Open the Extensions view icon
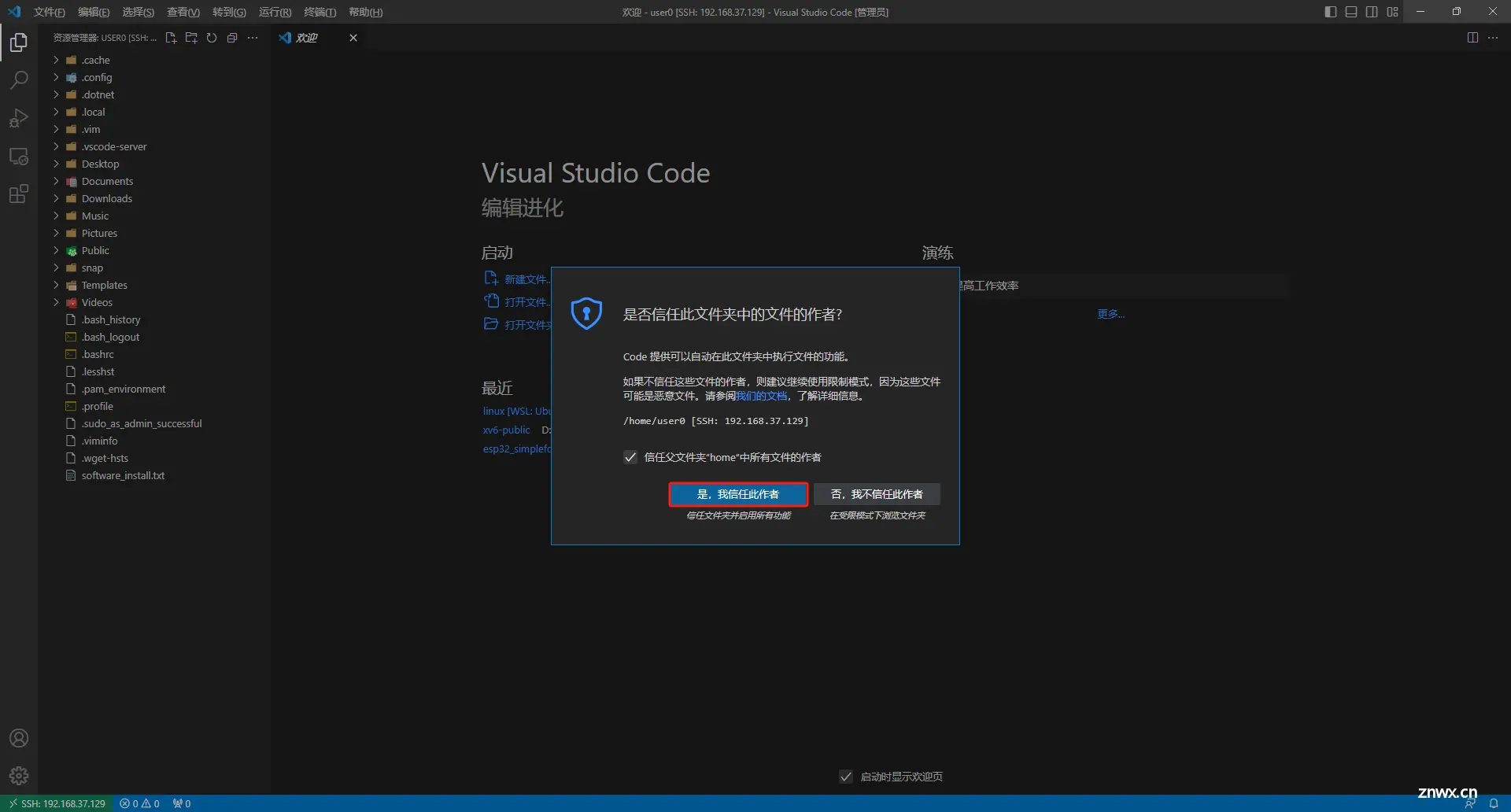The image size is (1511, 812). click(x=19, y=194)
